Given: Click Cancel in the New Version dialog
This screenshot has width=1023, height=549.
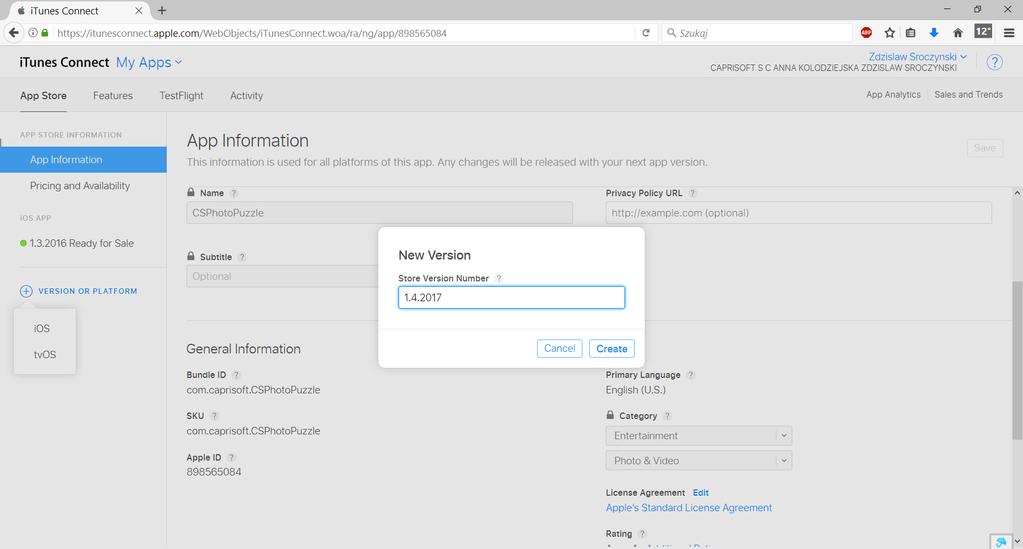Looking at the screenshot, I should point(560,349).
